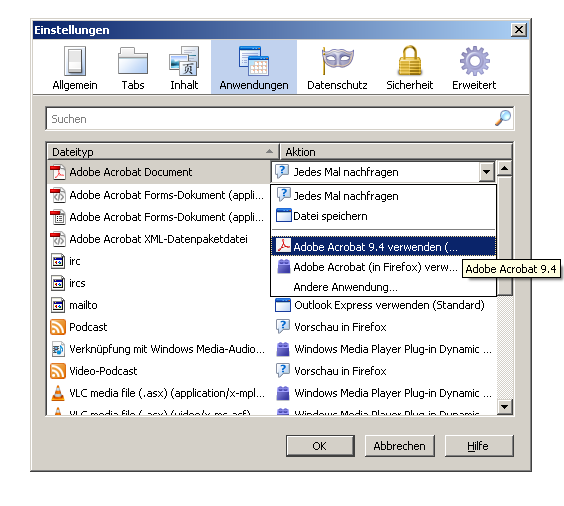Click the icon next to ircs
Viewport: 564px width, 506px height.
(x=58, y=283)
